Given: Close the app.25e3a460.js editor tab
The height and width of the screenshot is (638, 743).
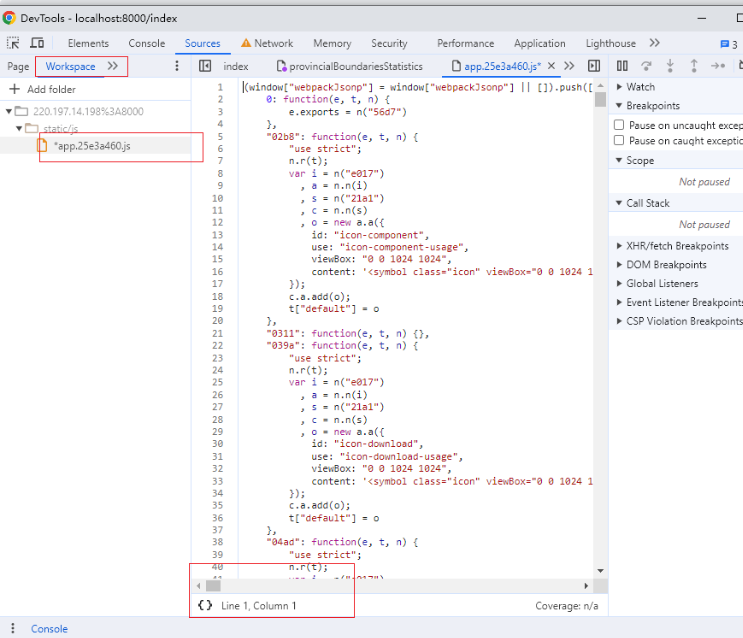Looking at the screenshot, I should pos(552,66).
